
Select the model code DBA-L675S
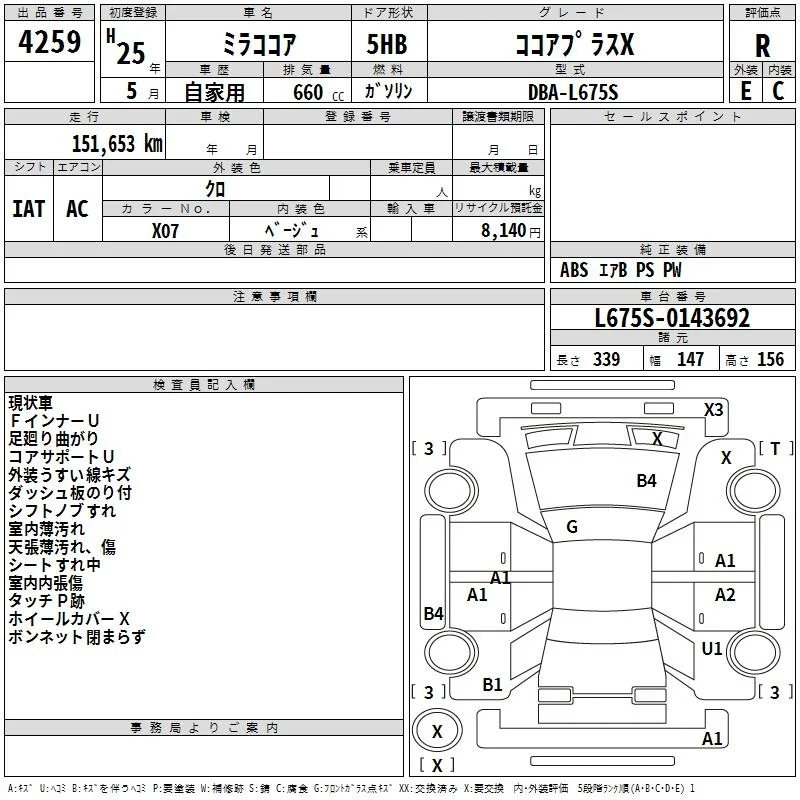pyautogui.click(x=573, y=92)
